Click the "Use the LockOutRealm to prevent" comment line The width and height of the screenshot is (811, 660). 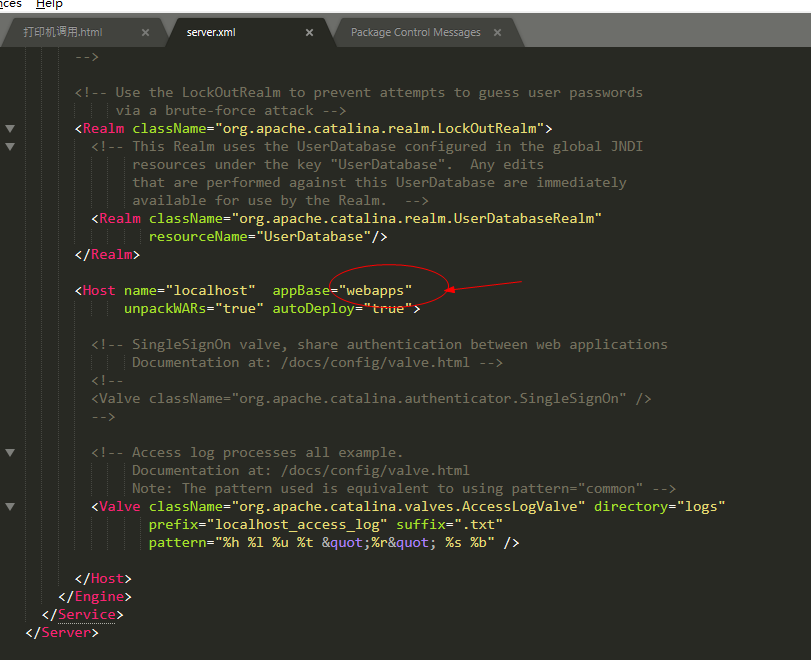click(x=358, y=93)
